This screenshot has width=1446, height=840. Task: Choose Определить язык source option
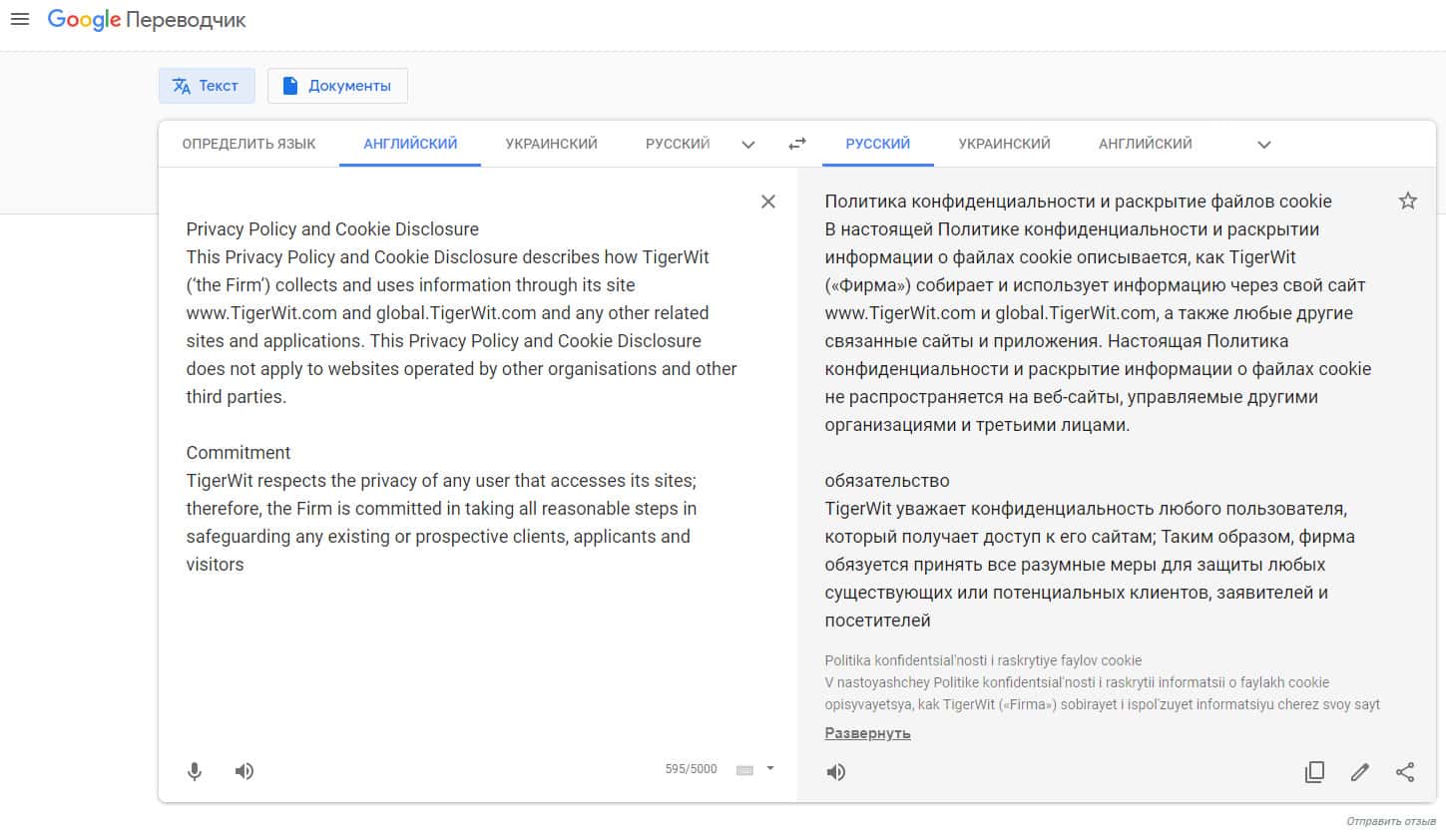click(248, 144)
